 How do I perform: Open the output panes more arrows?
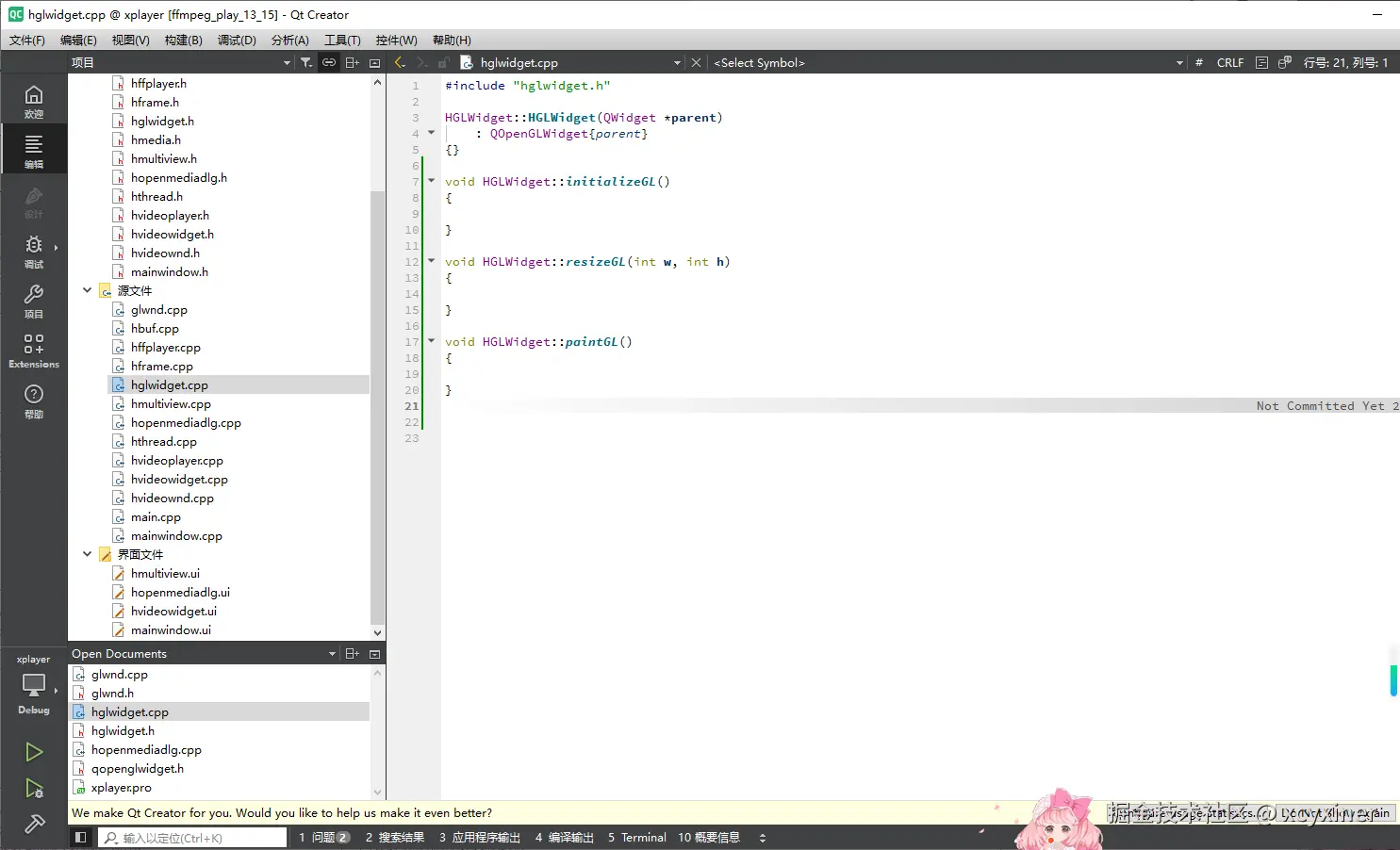[763, 837]
